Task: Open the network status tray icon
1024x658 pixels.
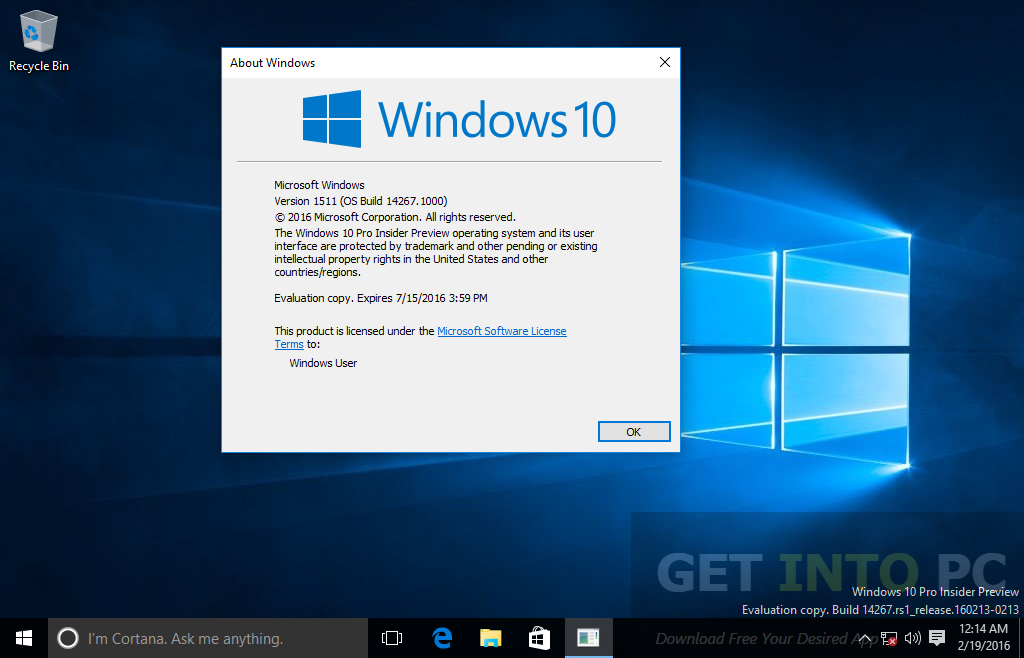Action: coord(888,638)
